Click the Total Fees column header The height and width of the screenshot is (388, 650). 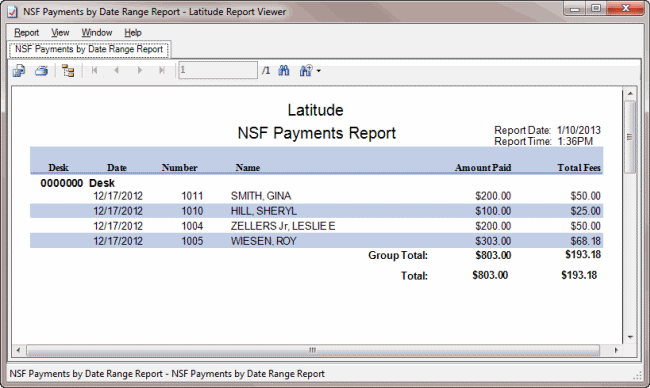579,167
